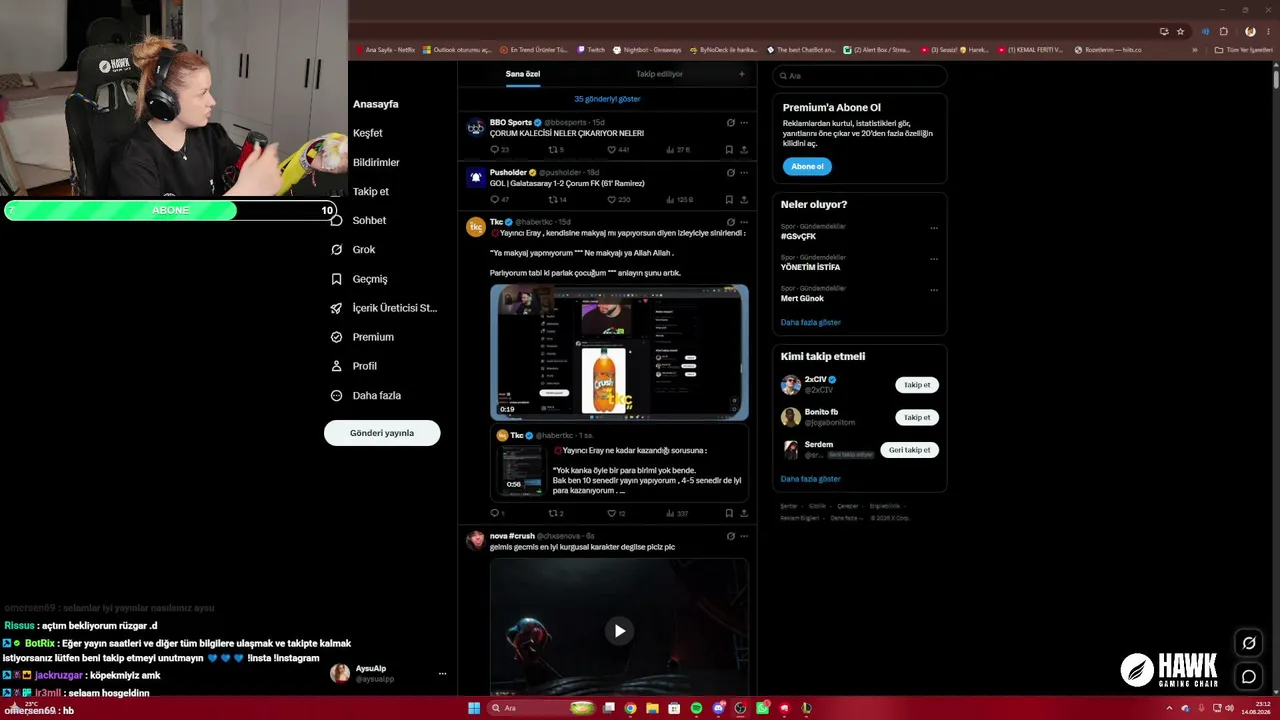This screenshot has height=720, width=1280.
Task: Show hidden bookmarks with the overflow chevron
Action: point(1194,49)
